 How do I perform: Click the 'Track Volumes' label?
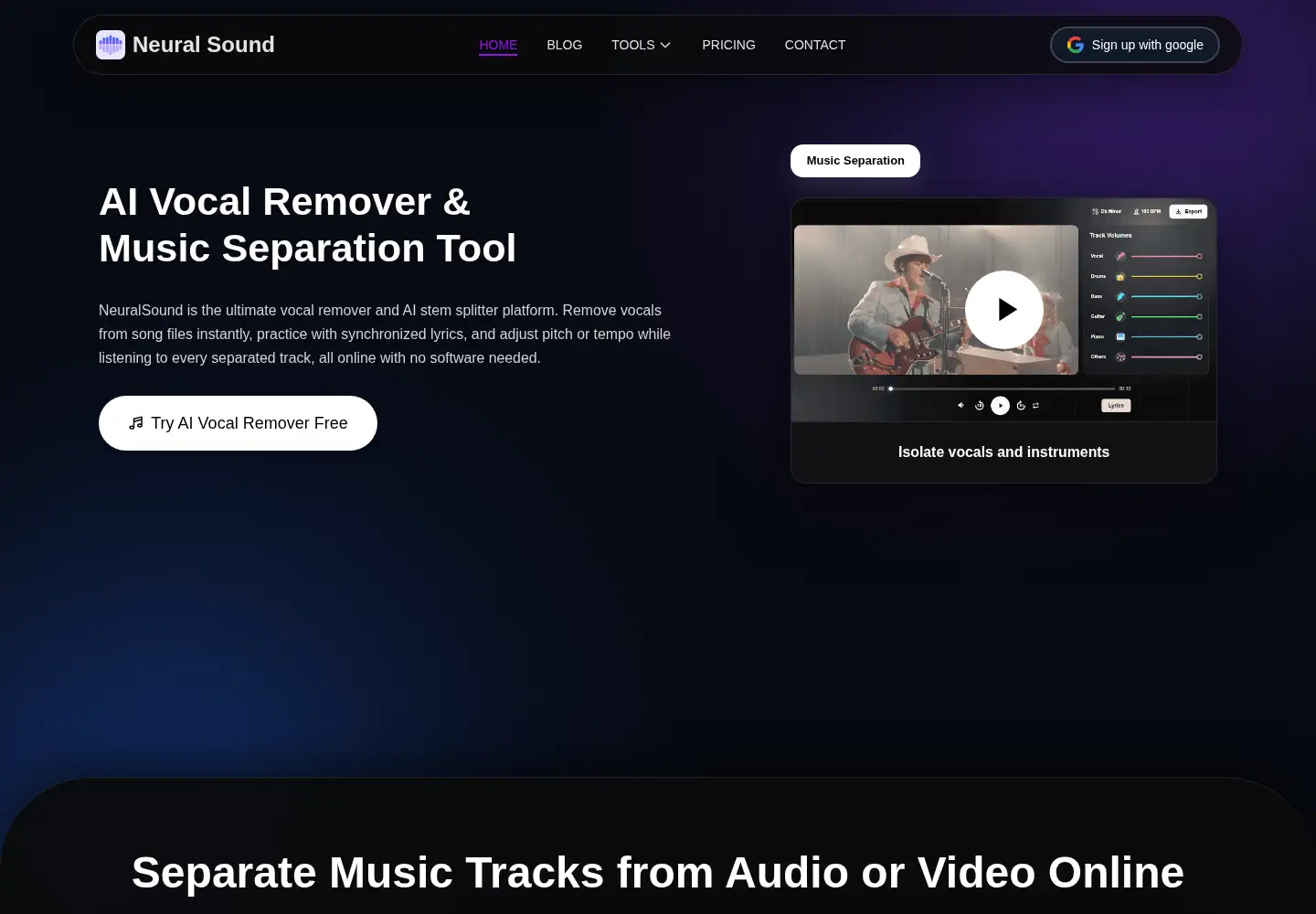coord(1110,235)
